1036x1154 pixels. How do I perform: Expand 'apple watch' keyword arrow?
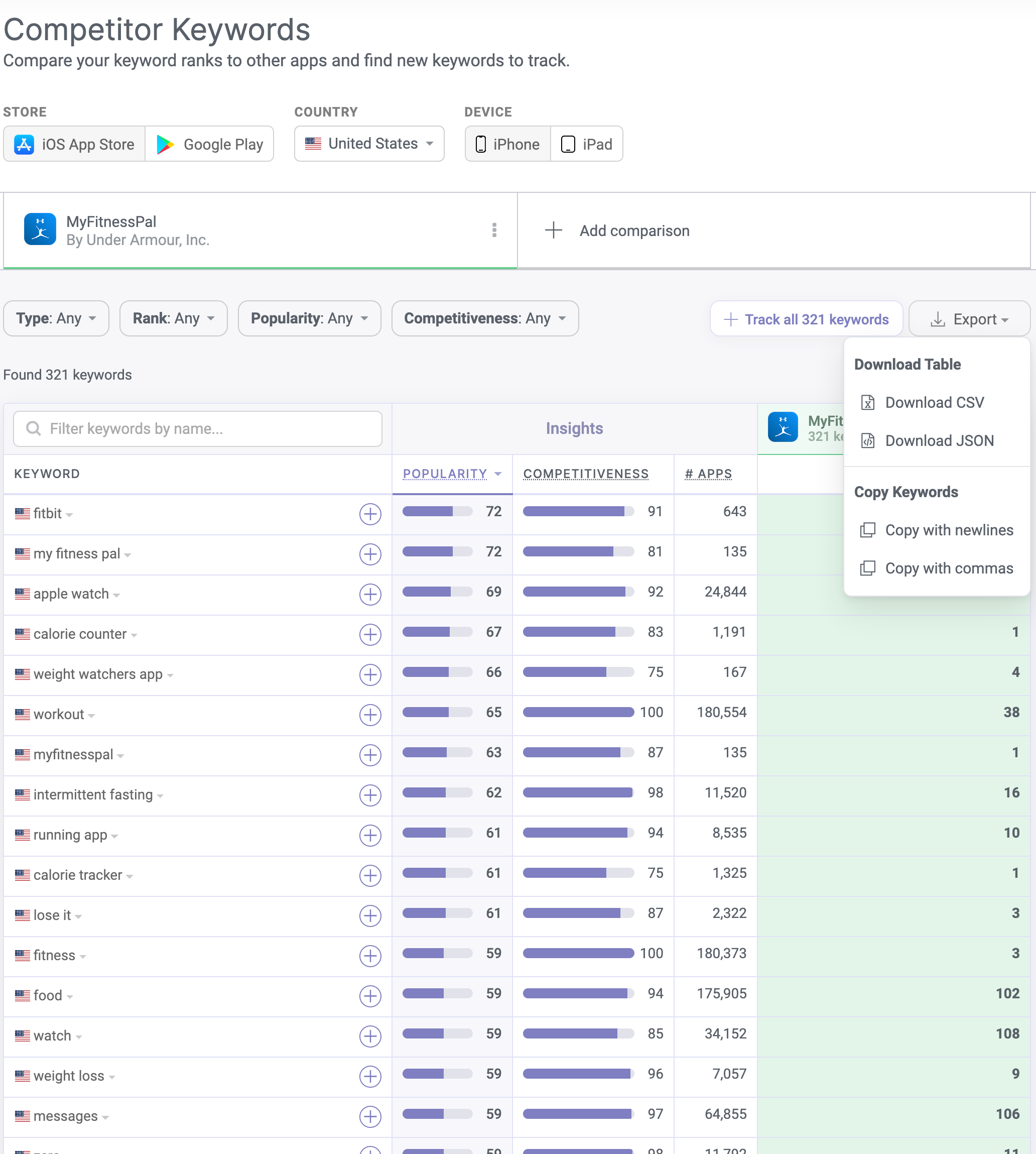point(116,595)
